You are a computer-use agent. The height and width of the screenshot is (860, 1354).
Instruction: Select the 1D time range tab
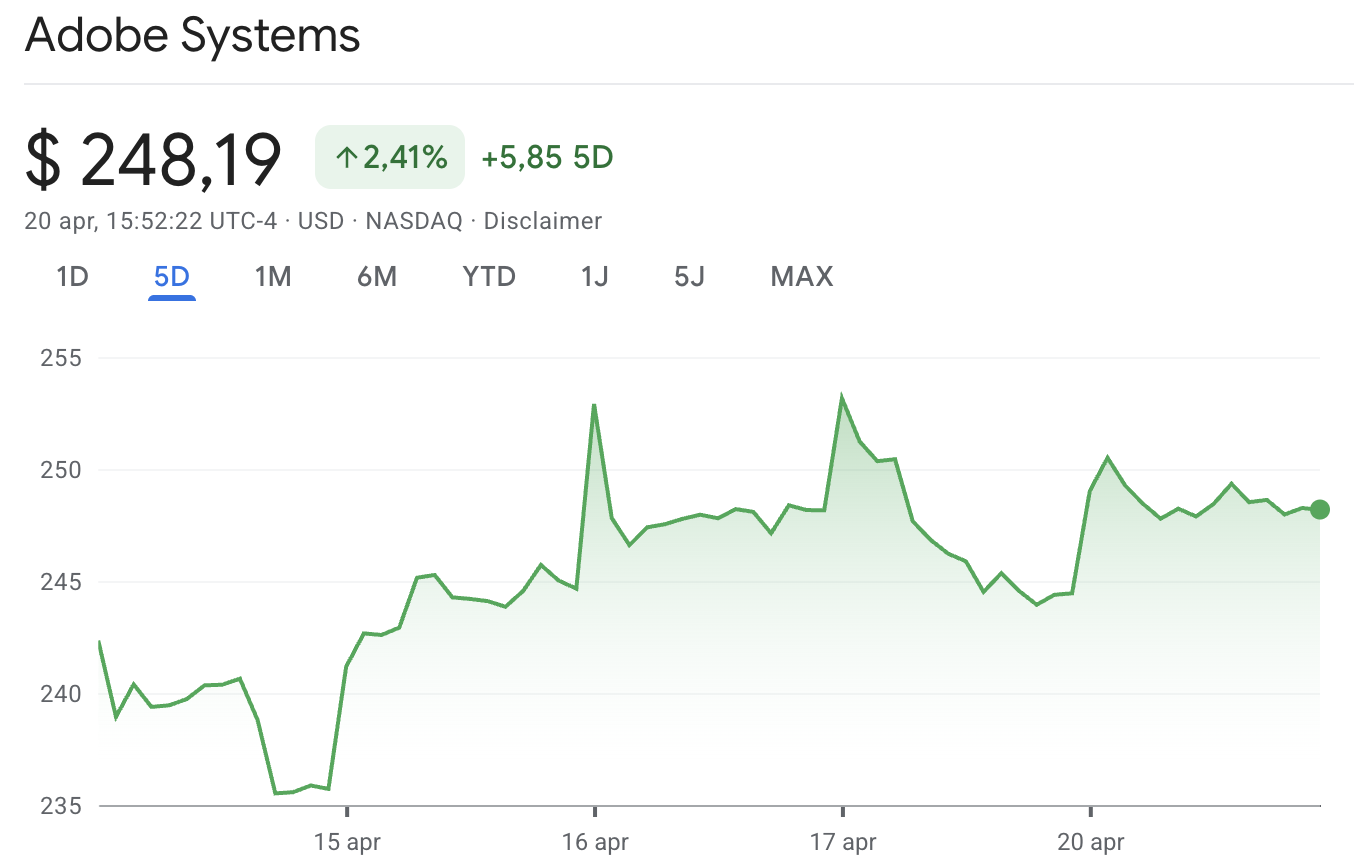pyautogui.click(x=72, y=276)
